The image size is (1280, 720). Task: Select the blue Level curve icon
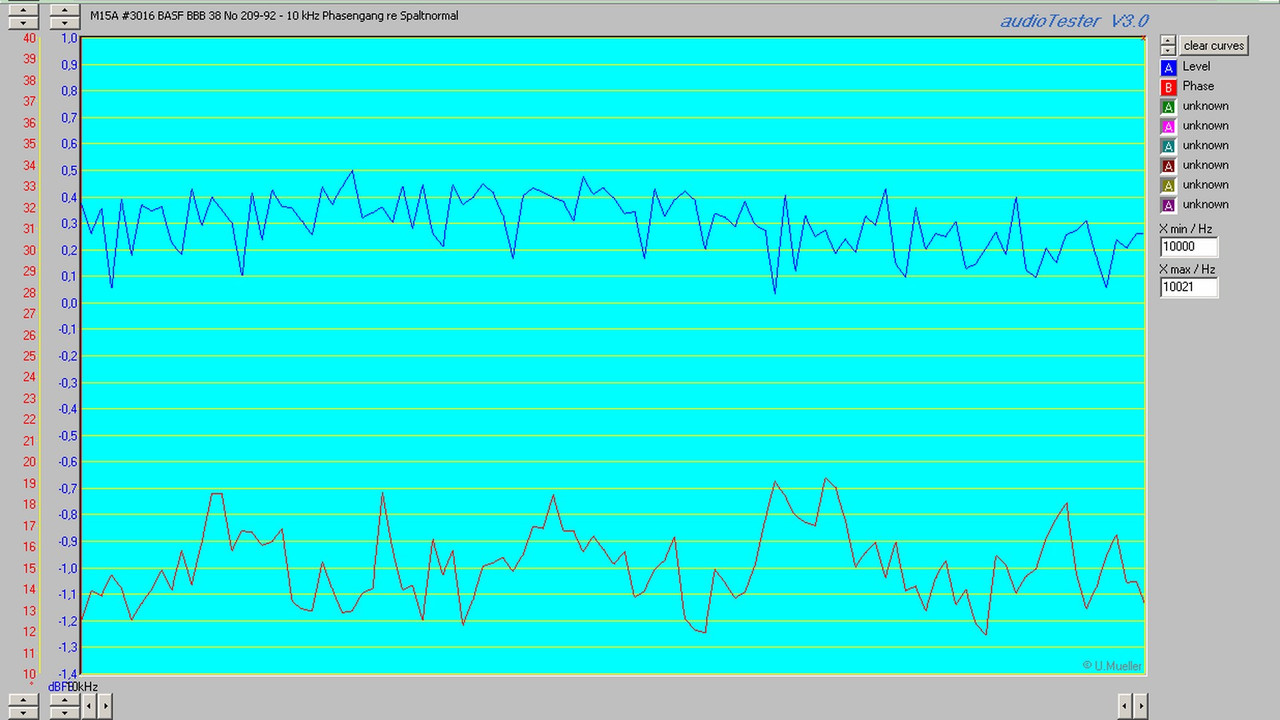point(1168,66)
